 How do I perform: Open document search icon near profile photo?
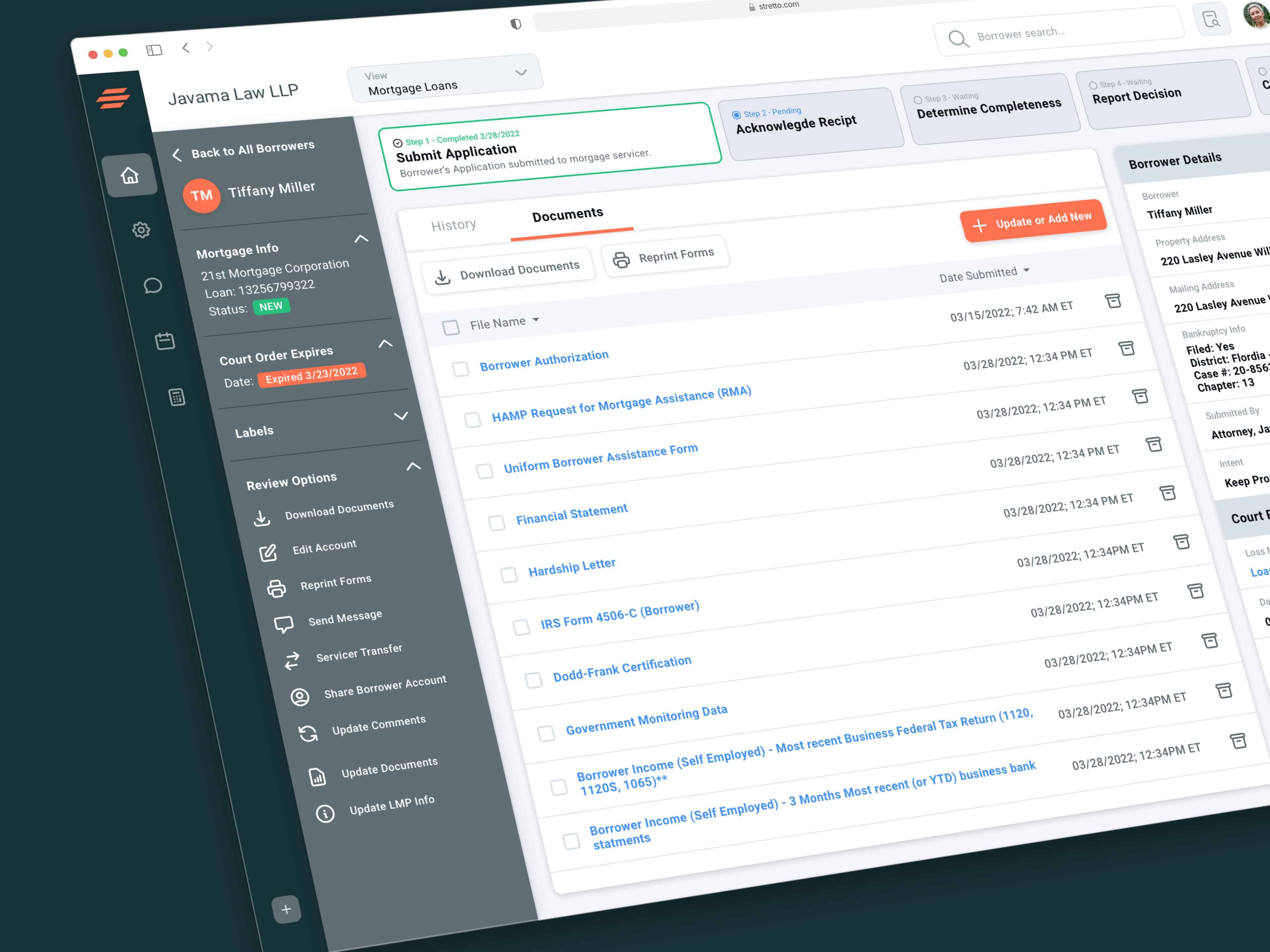point(1211,20)
